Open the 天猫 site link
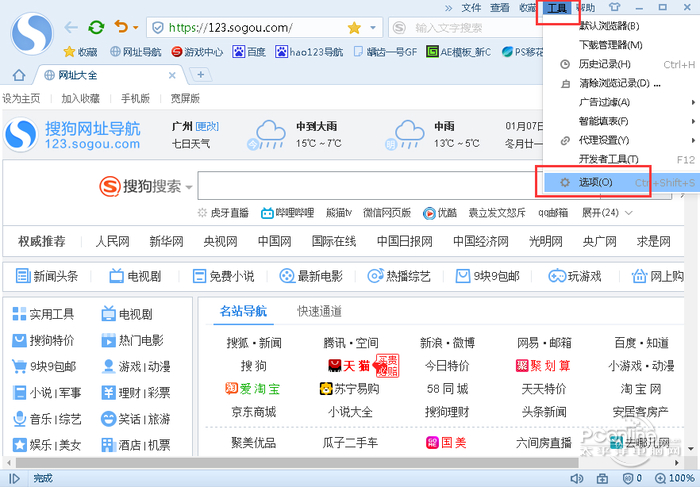This screenshot has height=487, width=700. (x=349, y=366)
